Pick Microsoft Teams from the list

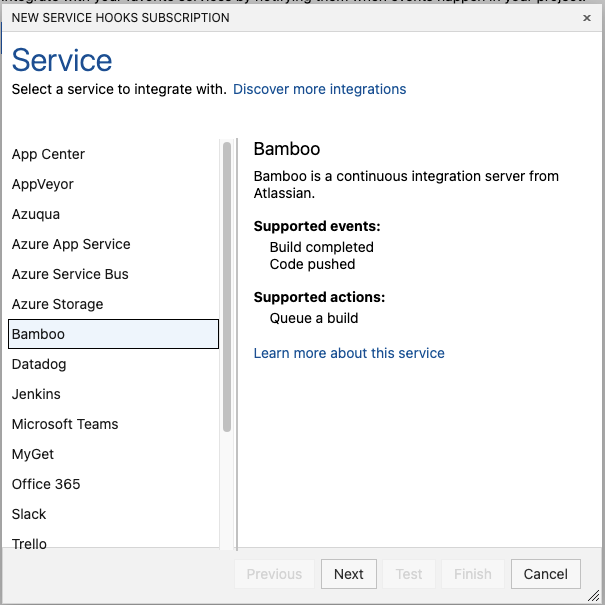[x=65, y=424]
